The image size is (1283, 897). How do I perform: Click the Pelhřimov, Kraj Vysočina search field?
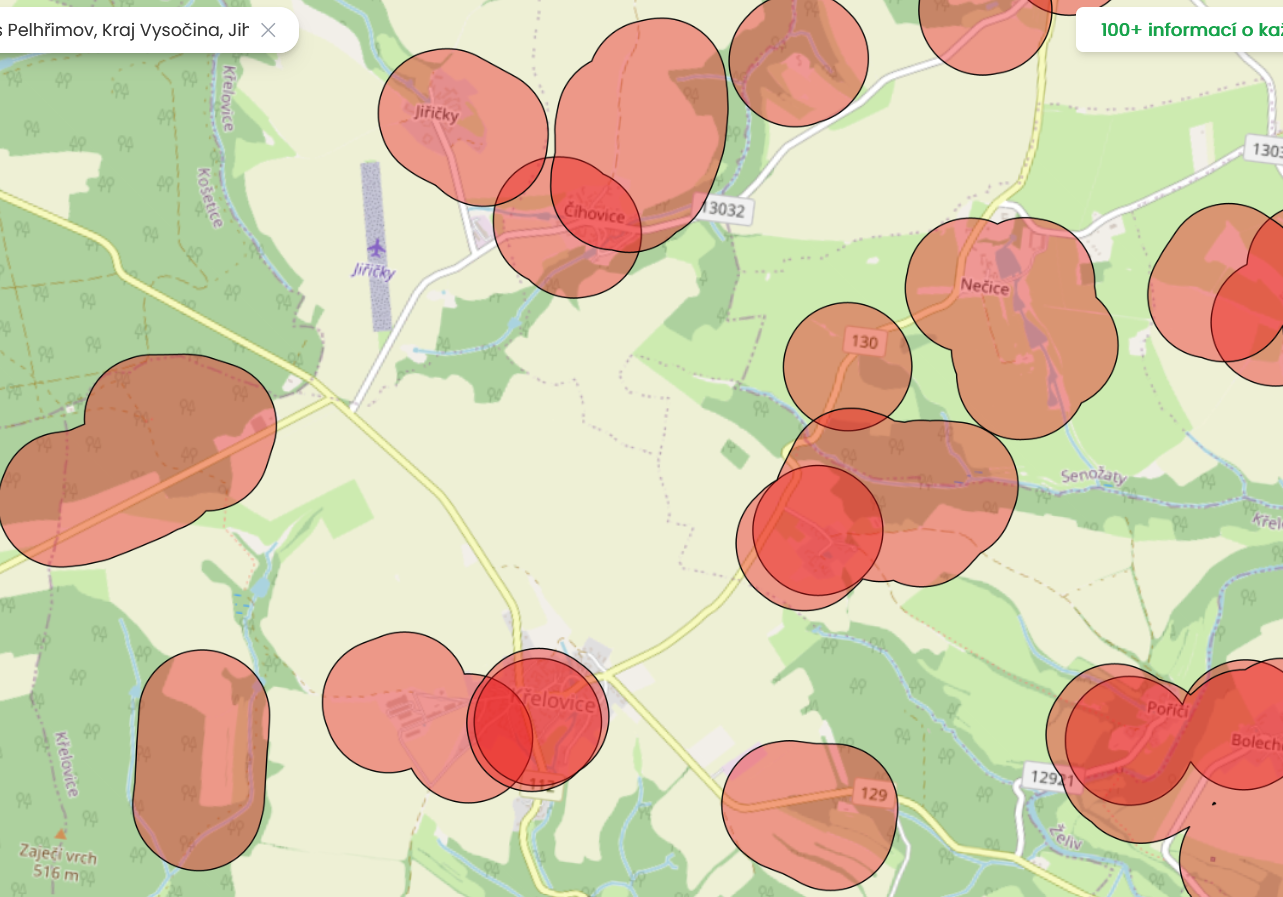125,30
